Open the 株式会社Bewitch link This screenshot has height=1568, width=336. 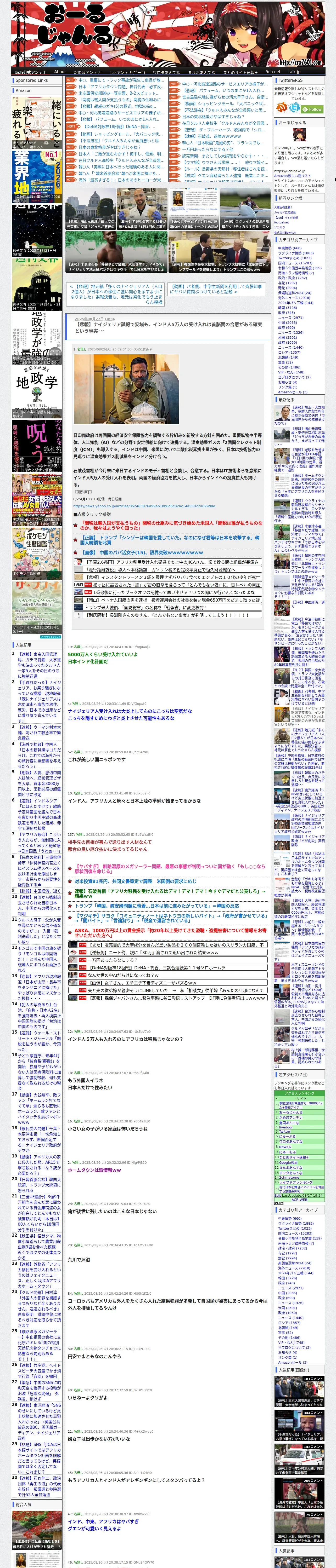coord(285,233)
